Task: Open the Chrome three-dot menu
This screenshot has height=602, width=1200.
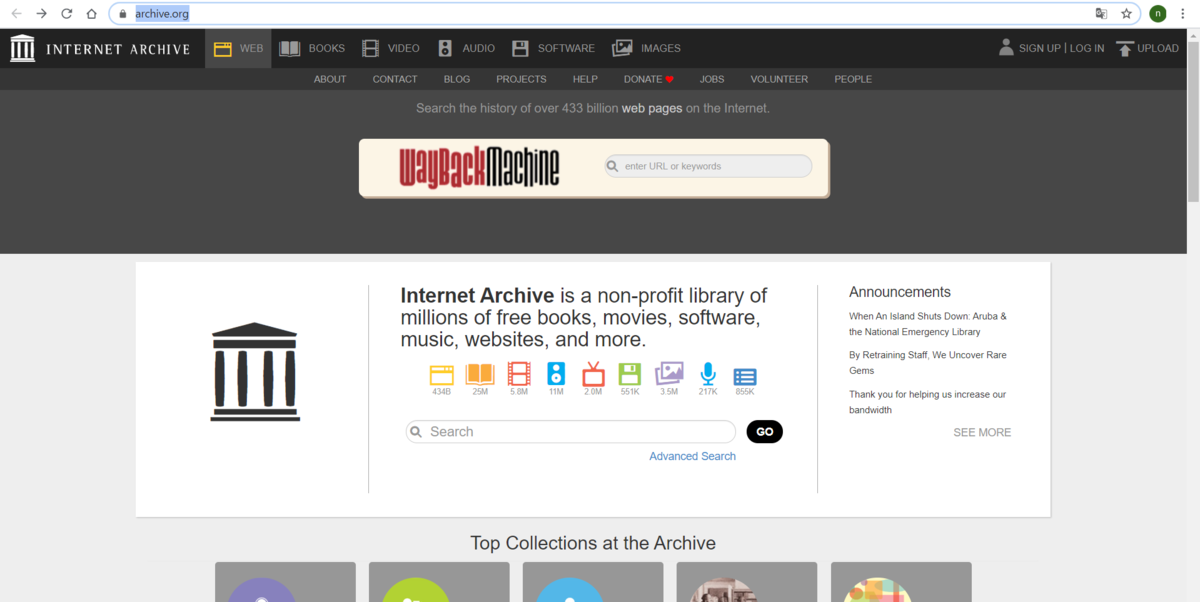Action: (x=1184, y=14)
